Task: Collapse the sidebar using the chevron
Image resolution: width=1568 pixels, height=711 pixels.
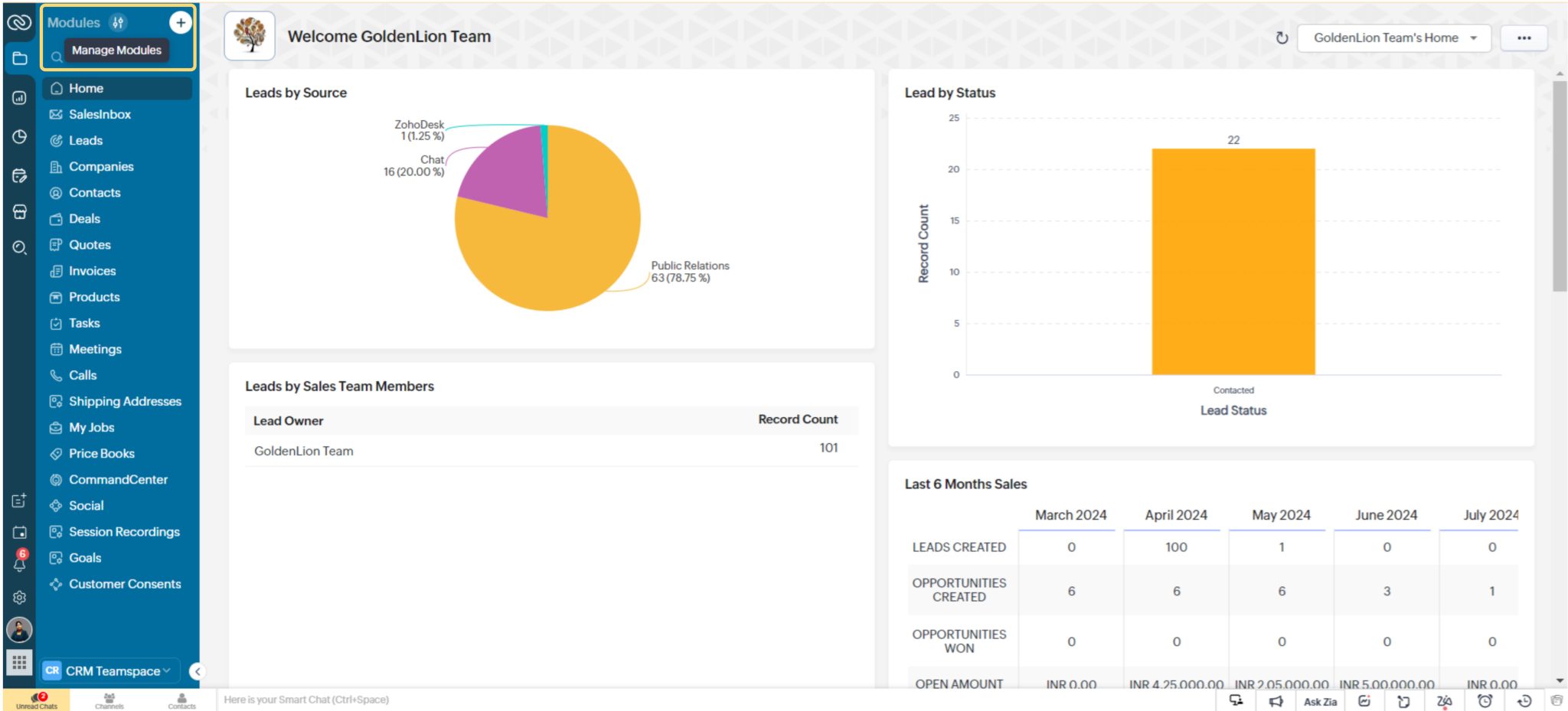Action: point(197,671)
